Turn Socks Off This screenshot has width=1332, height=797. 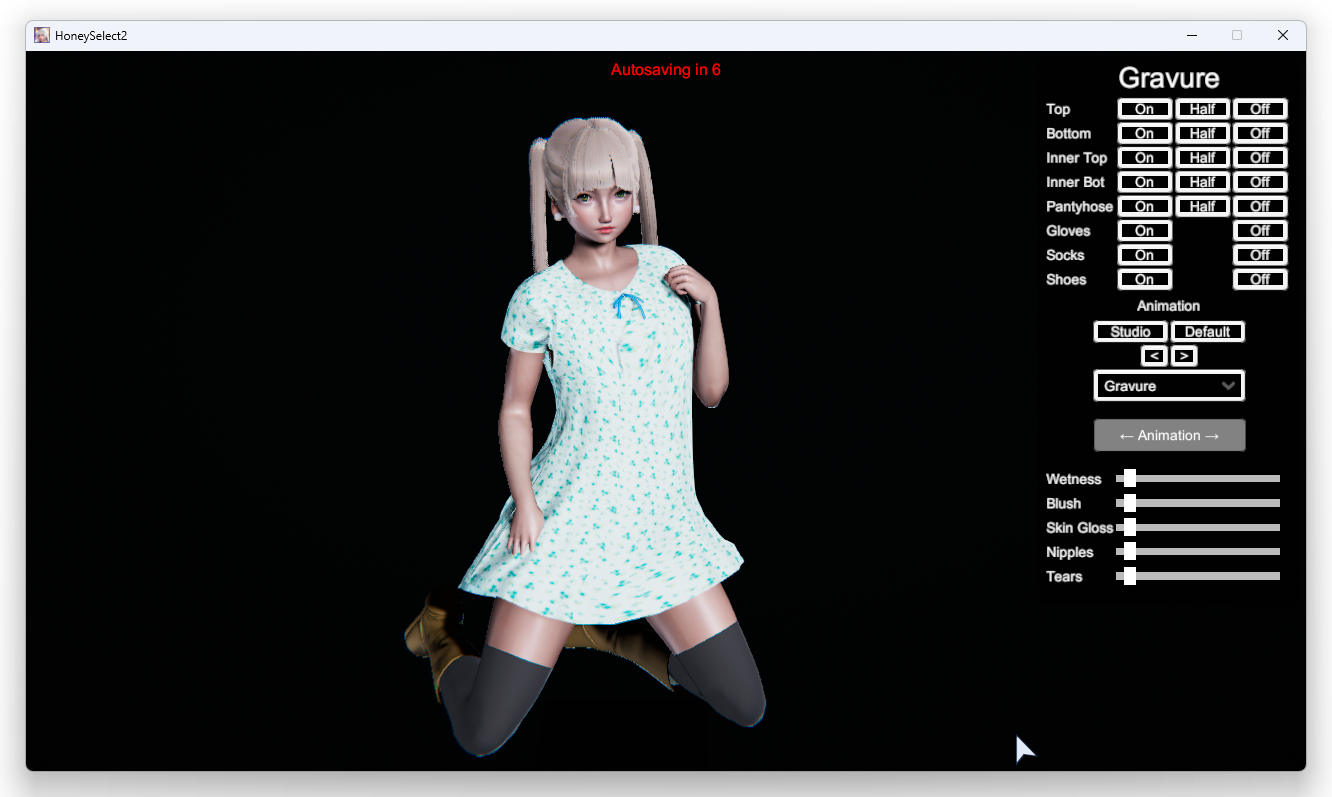point(1259,255)
